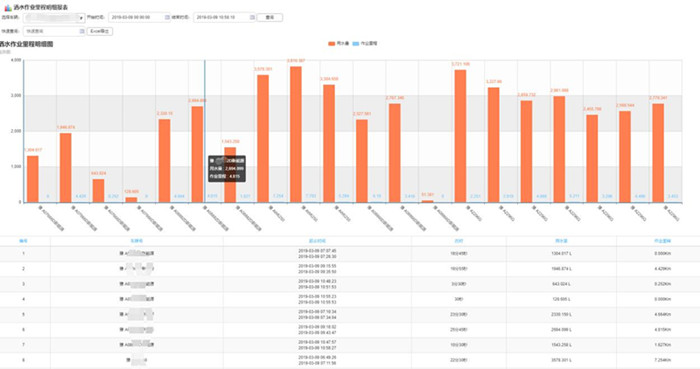Click the end time input field

pos(224,17)
